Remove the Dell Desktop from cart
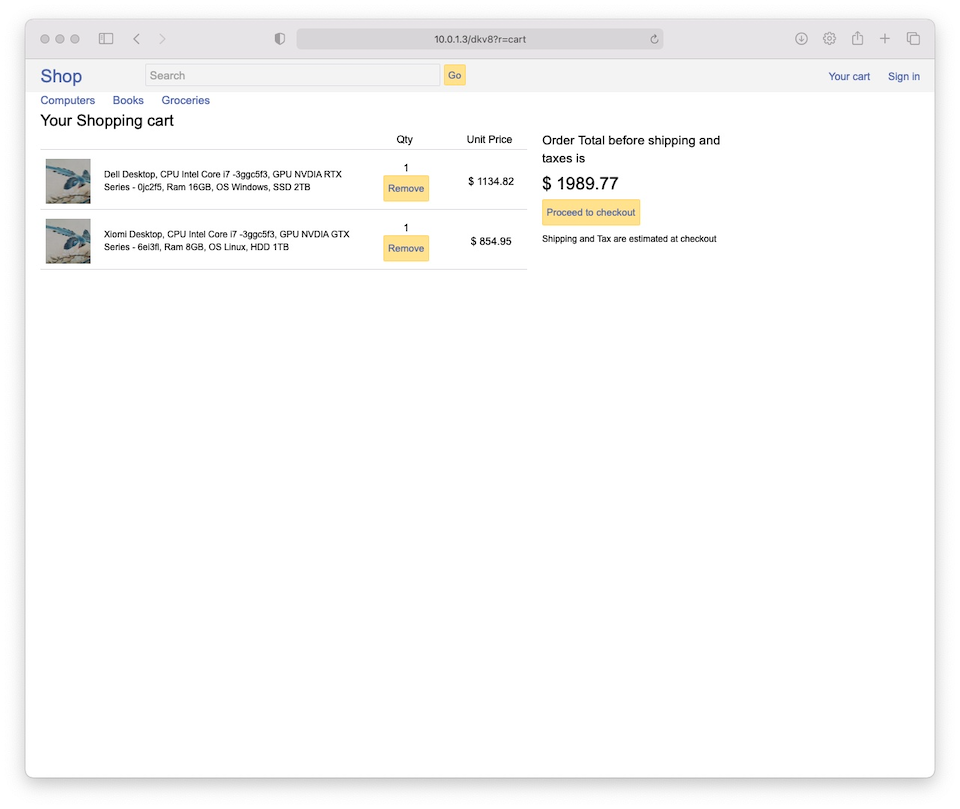Screen dimensions: 960x809 (406, 188)
